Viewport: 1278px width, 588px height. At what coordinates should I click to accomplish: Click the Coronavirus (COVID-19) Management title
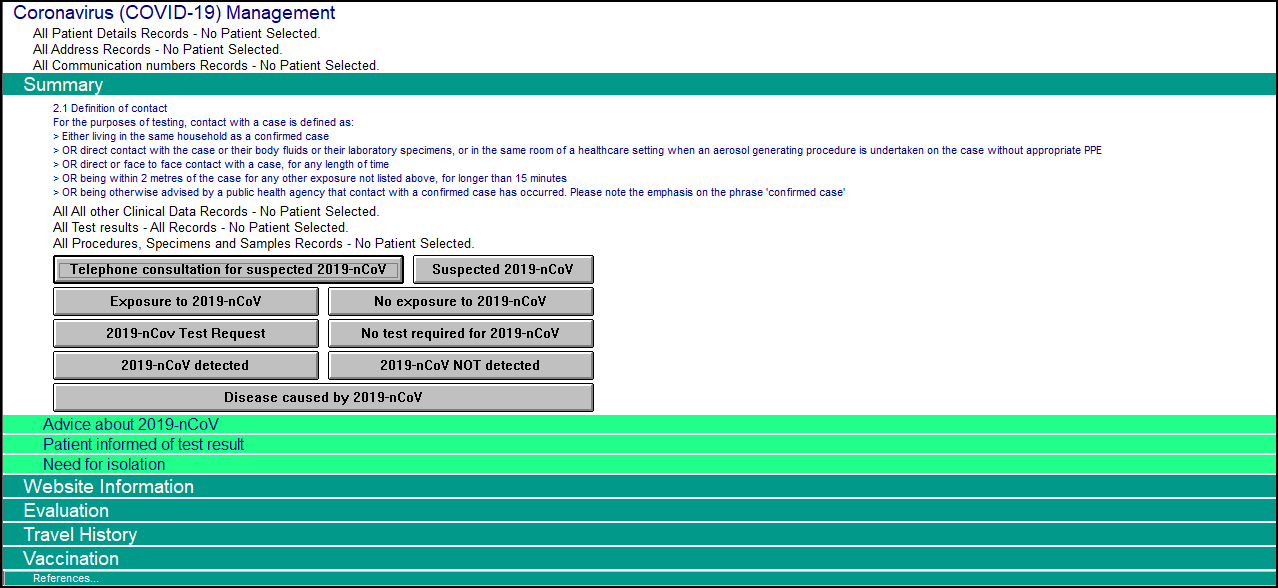click(x=174, y=13)
